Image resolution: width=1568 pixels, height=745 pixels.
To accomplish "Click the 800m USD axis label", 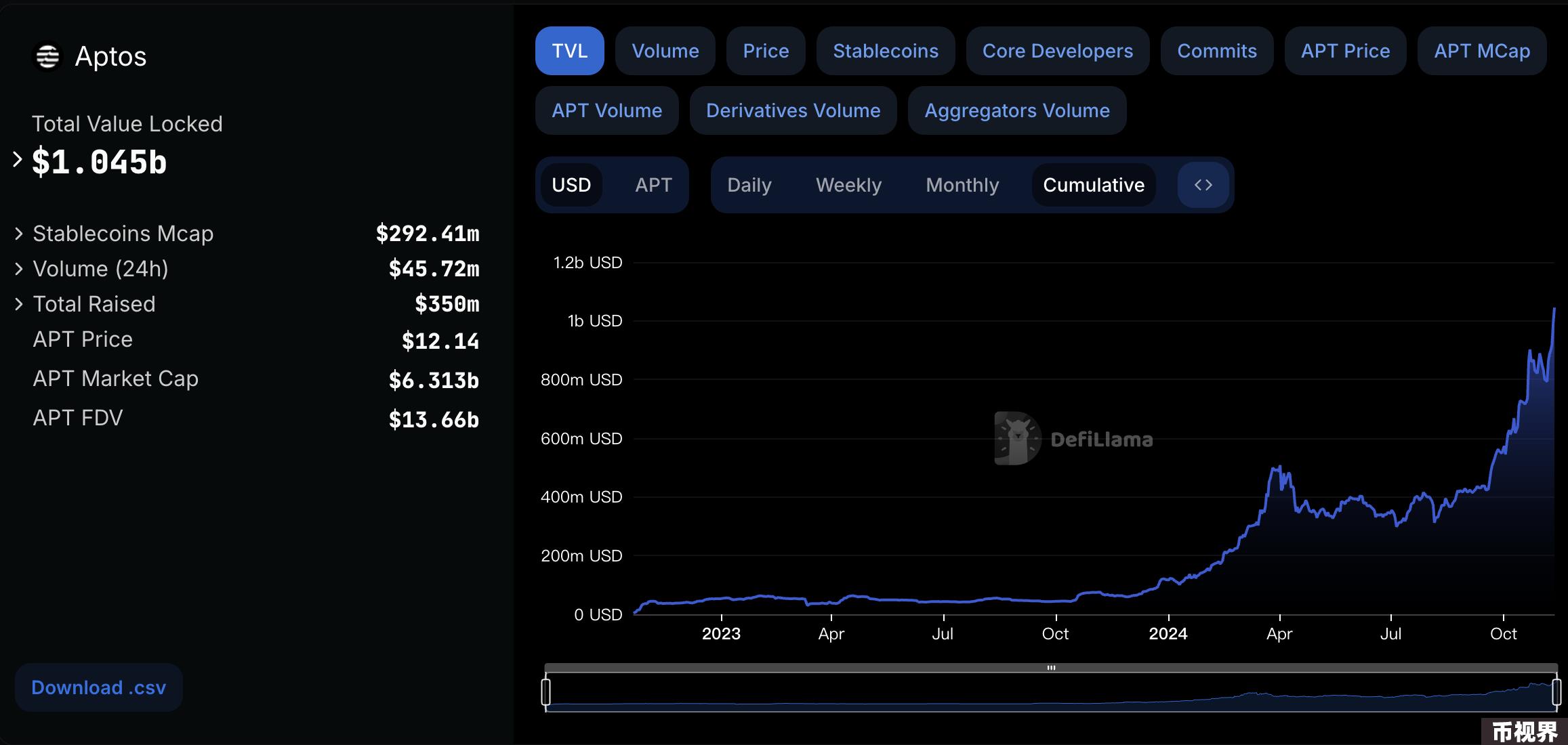I will click(x=581, y=380).
